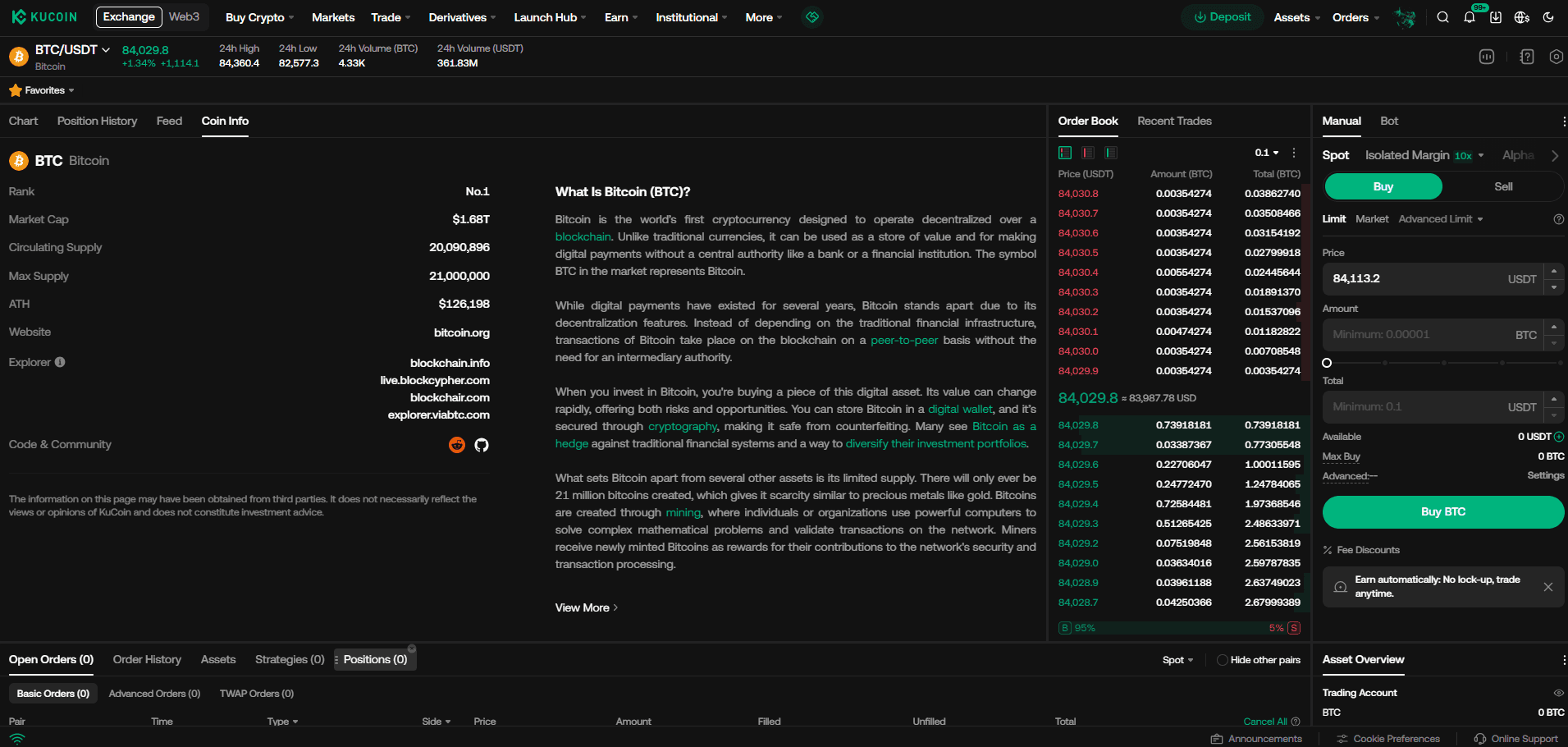Viewport: 1568px width, 747px height.
Task: Open trade panel three-dot menu
Action: coord(1564,121)
